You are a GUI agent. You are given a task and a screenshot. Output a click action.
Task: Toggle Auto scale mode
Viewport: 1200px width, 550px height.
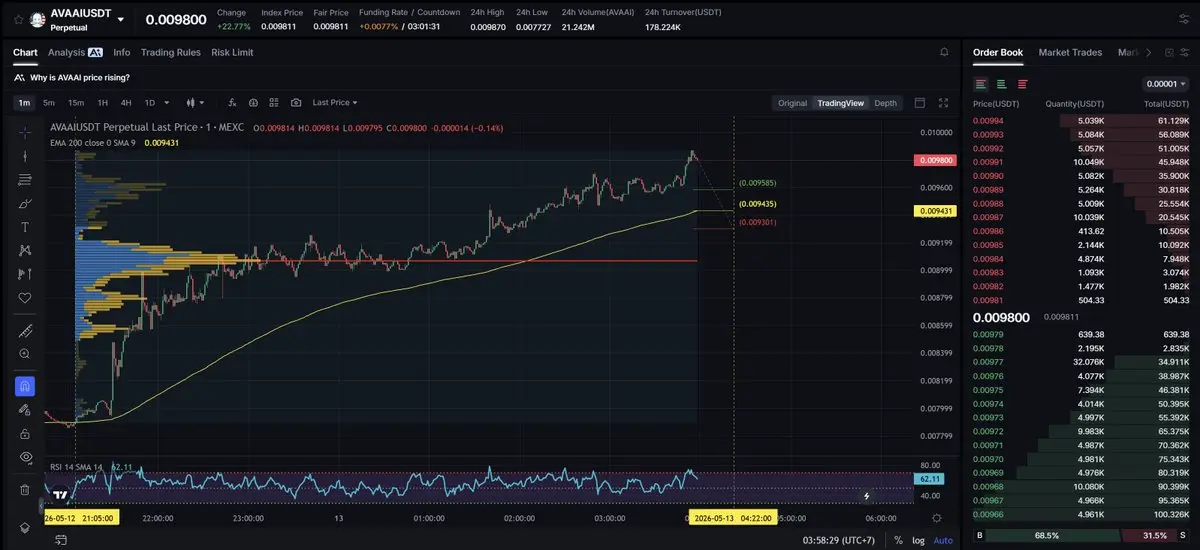point(943,540)
